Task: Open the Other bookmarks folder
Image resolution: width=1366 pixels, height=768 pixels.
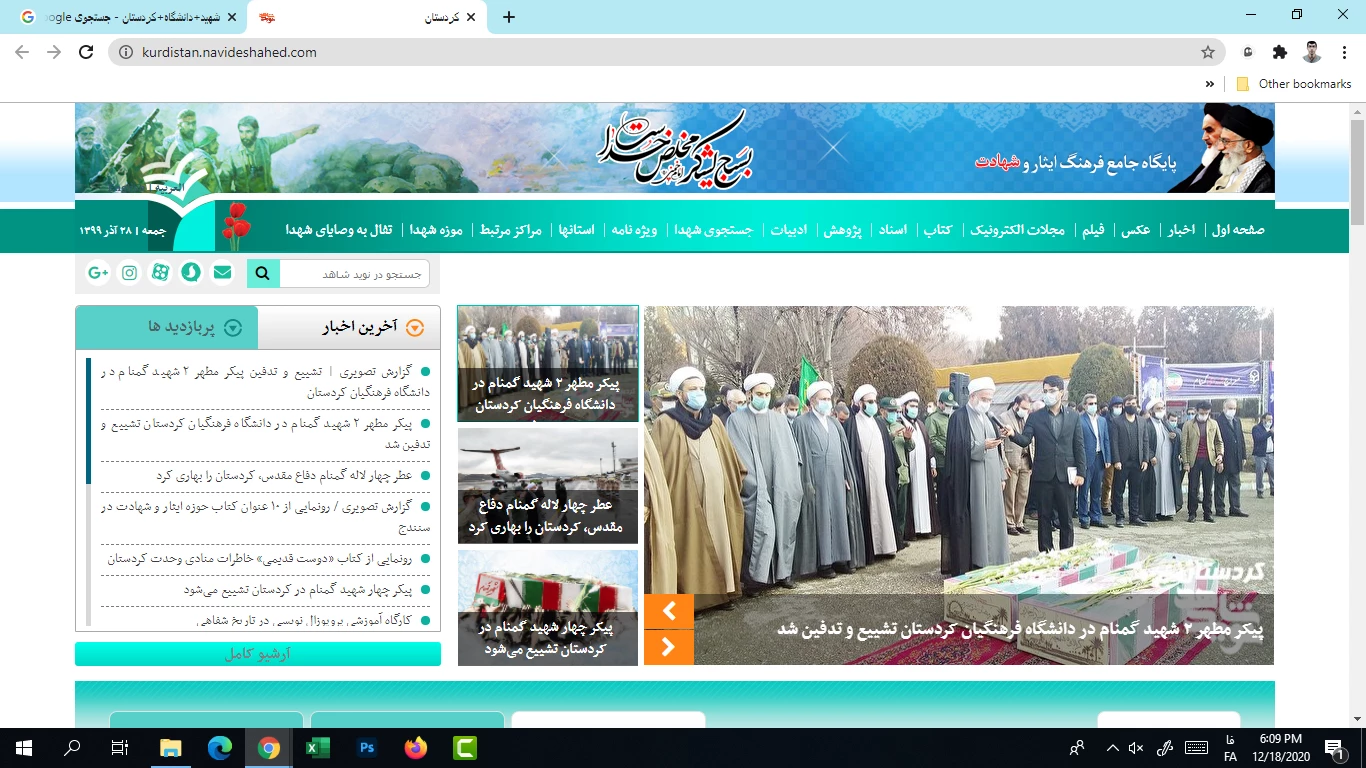Action: (1294, 84)
